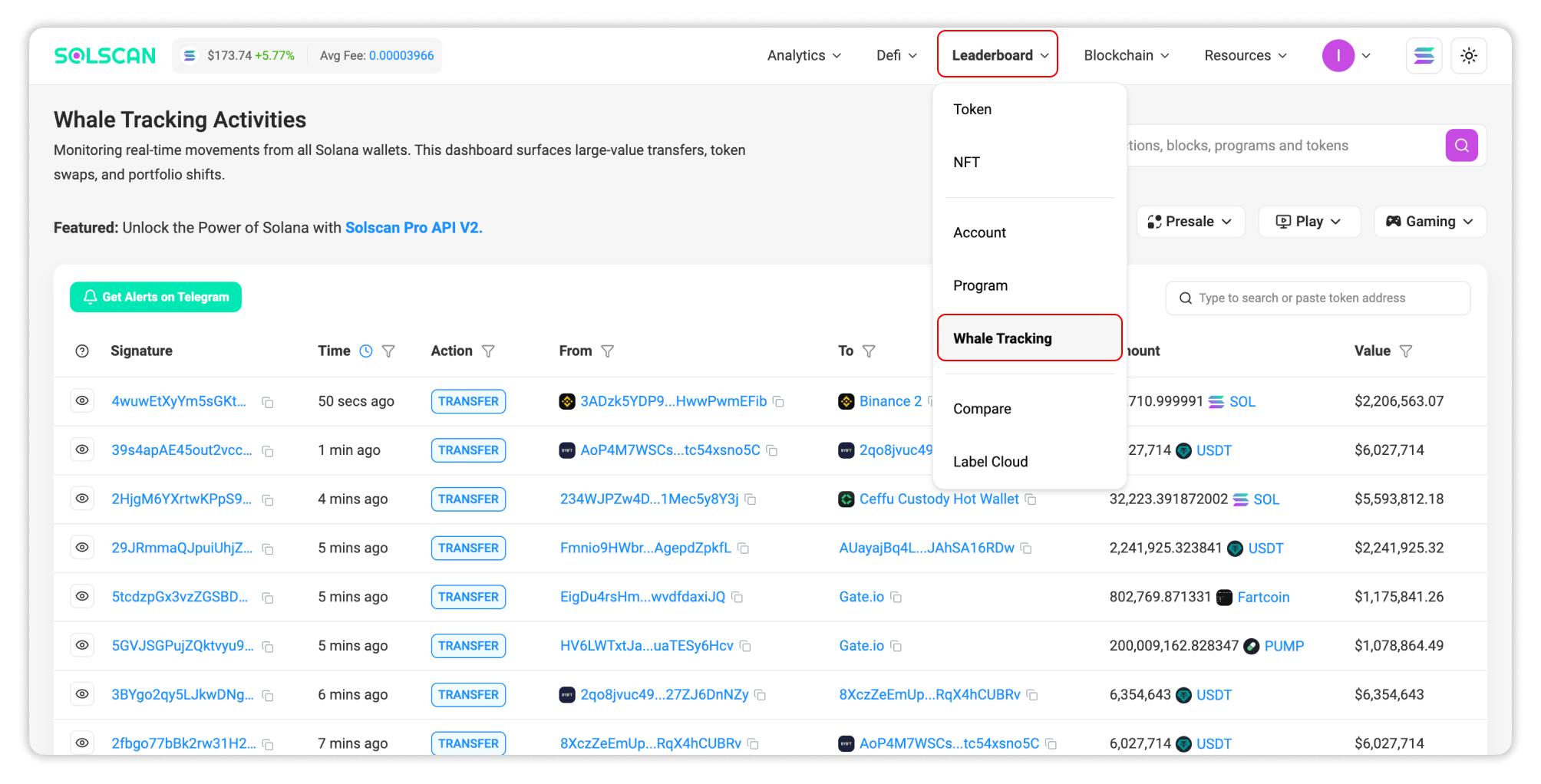1541x784 pixels.
Task: Expand the Gaming dropdown
Action: [x=1429, y=222]
